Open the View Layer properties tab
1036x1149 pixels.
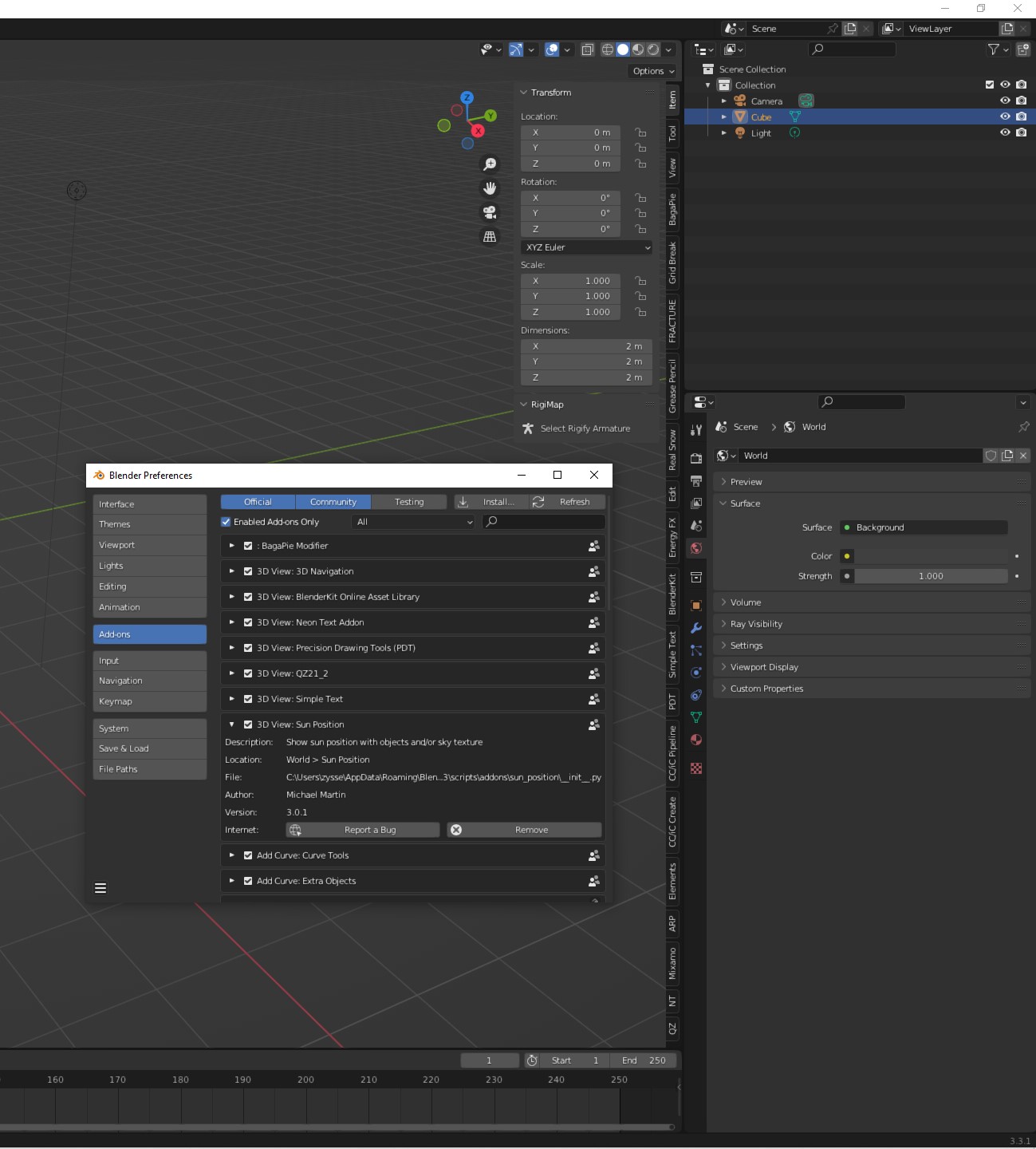(696, 503)
